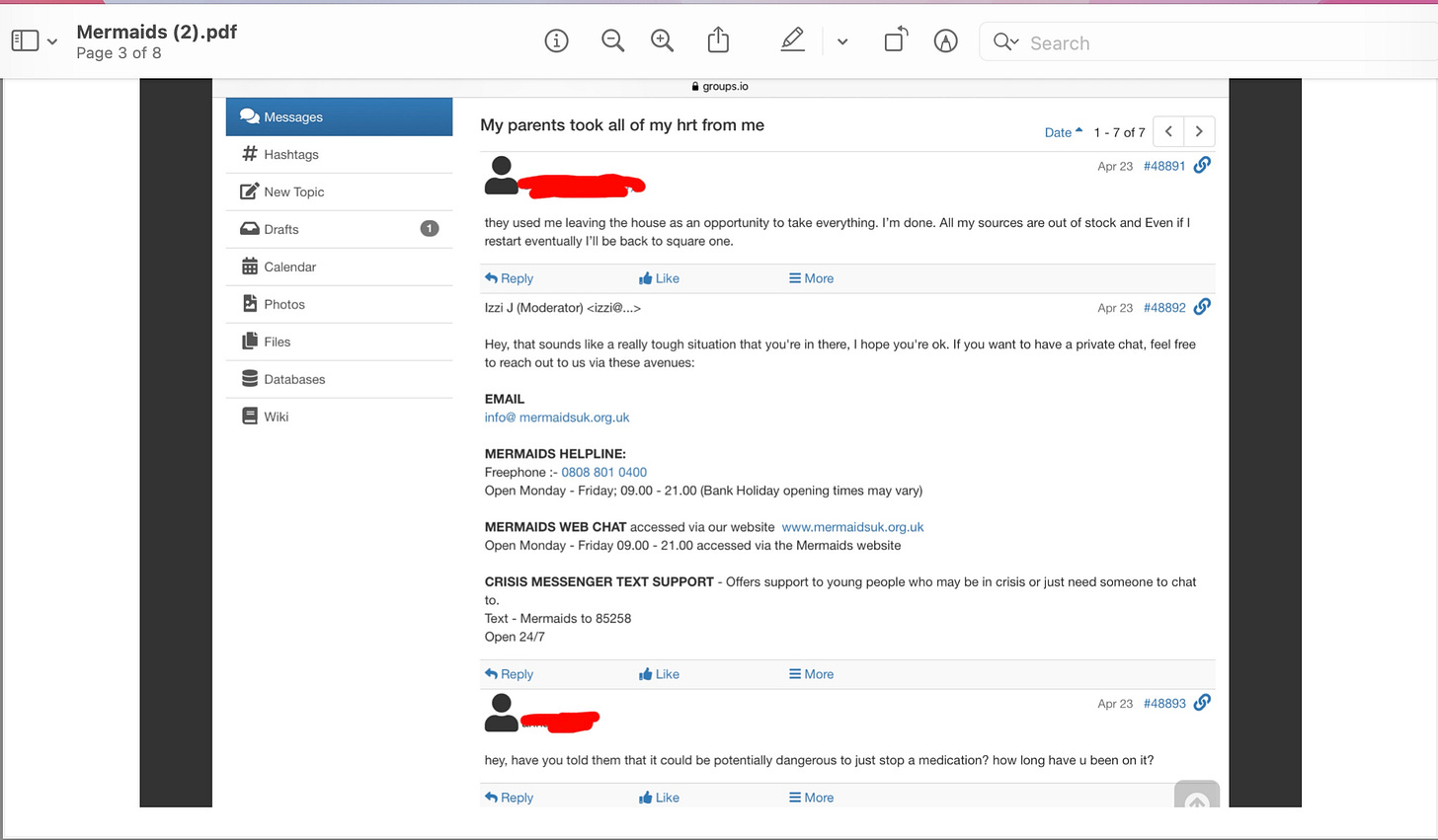Click first poster's avatar icon
1438x840 pixels.
pos(502,176)
